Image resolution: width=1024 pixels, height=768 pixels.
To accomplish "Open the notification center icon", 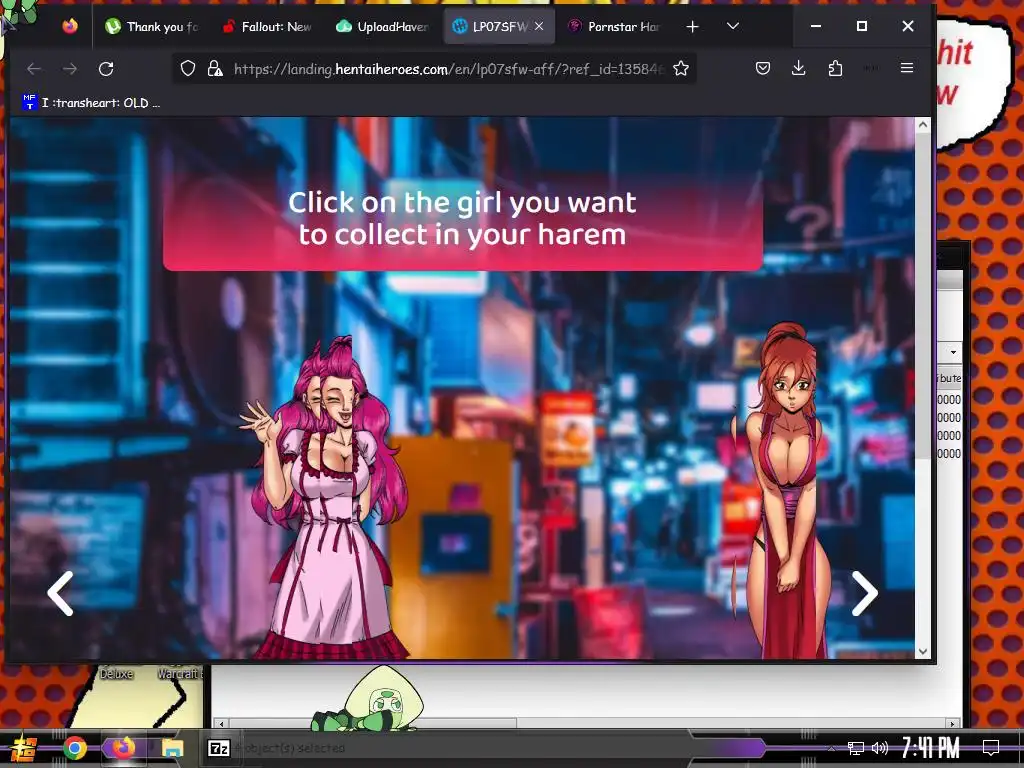I will pos(991,748).
